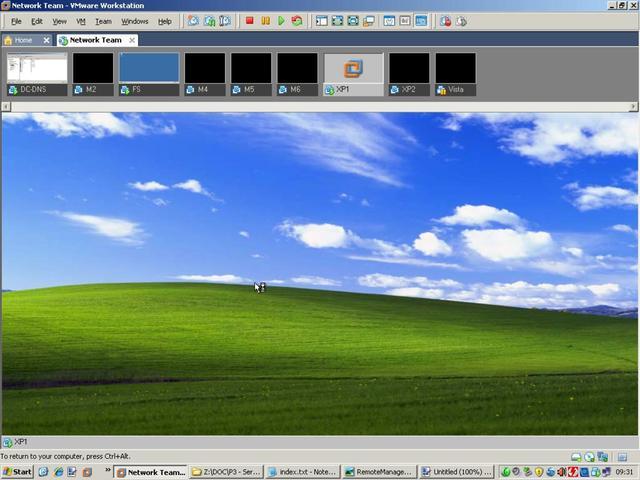Click the Reset virtual machine icon

[297, 21]
